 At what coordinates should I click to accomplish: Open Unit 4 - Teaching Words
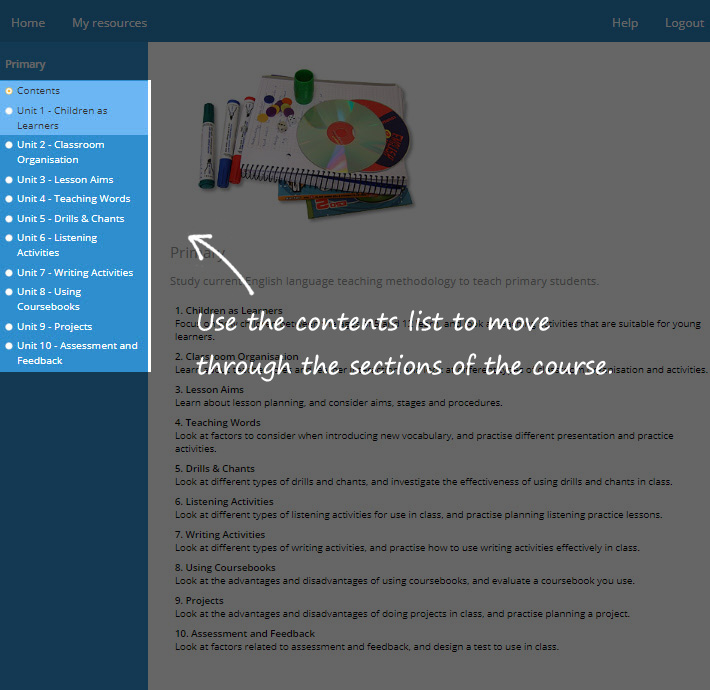click(73, 199)
